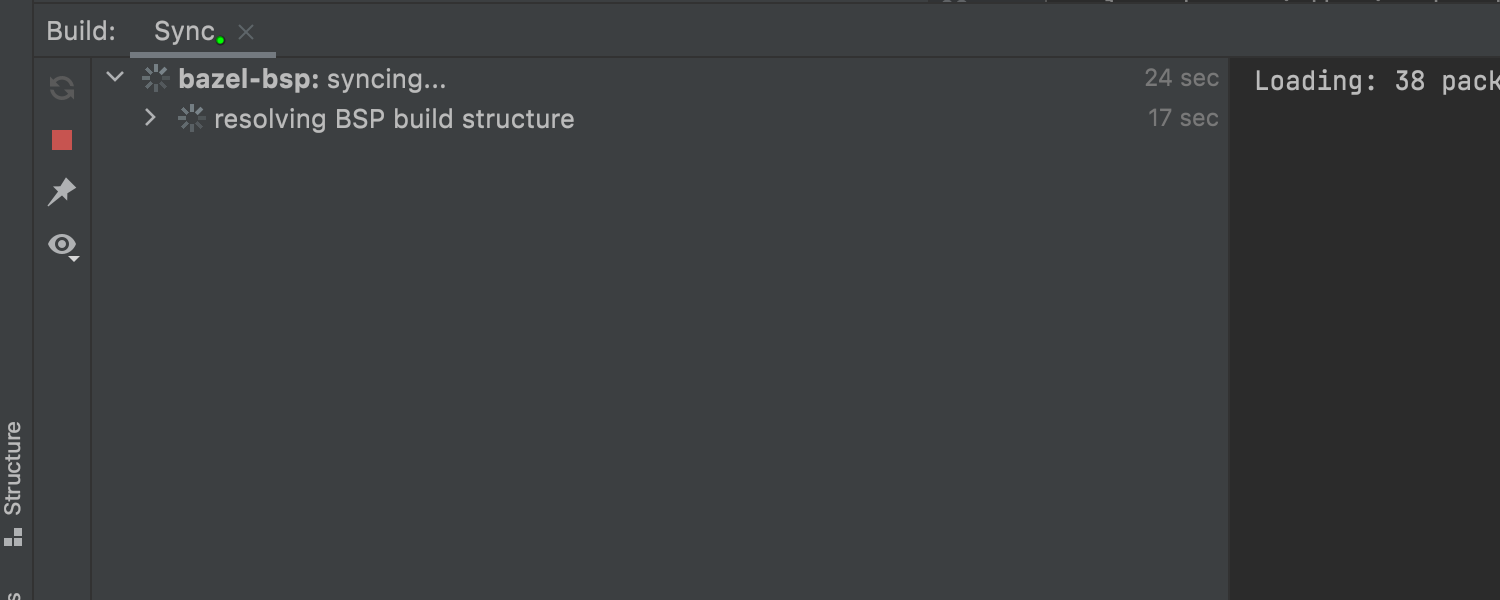This screenshot has width=1500, height=600.
Task: Click the 24 sec duration label
Action: [1181, 78]
